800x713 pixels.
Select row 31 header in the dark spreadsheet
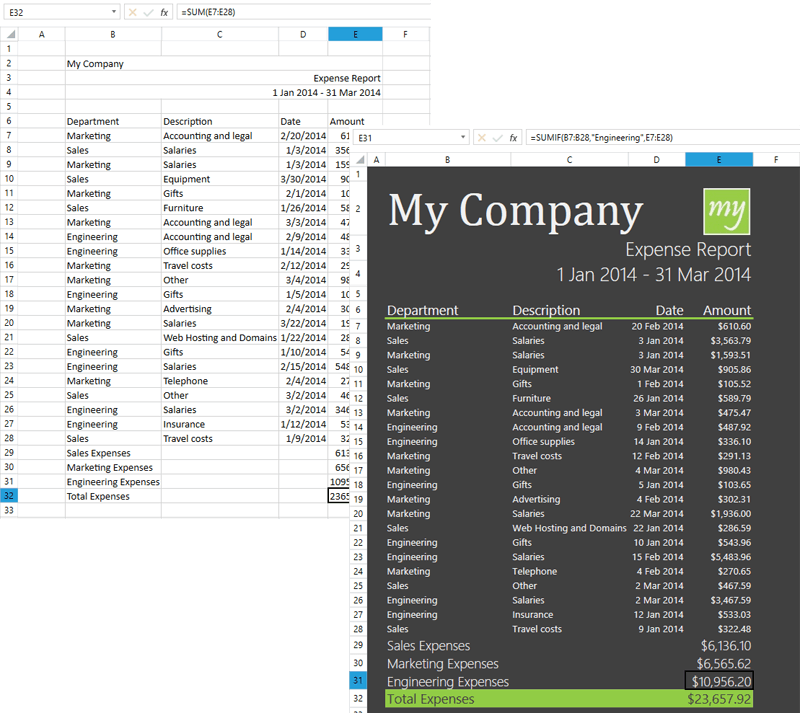pyautogui.click(x=358, y=681)
